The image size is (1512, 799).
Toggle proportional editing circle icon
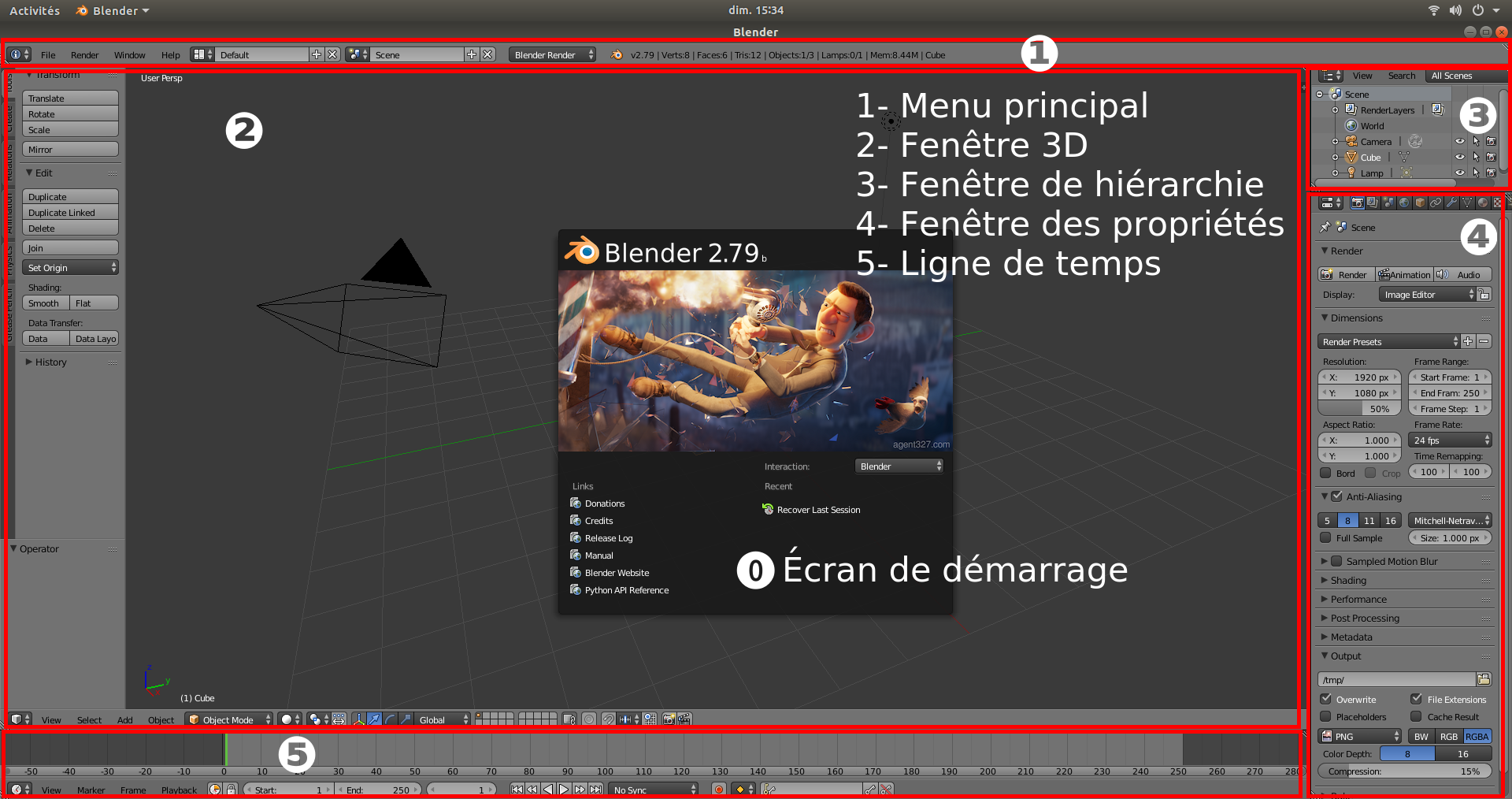pyautogui.click(x=589, y=719)
